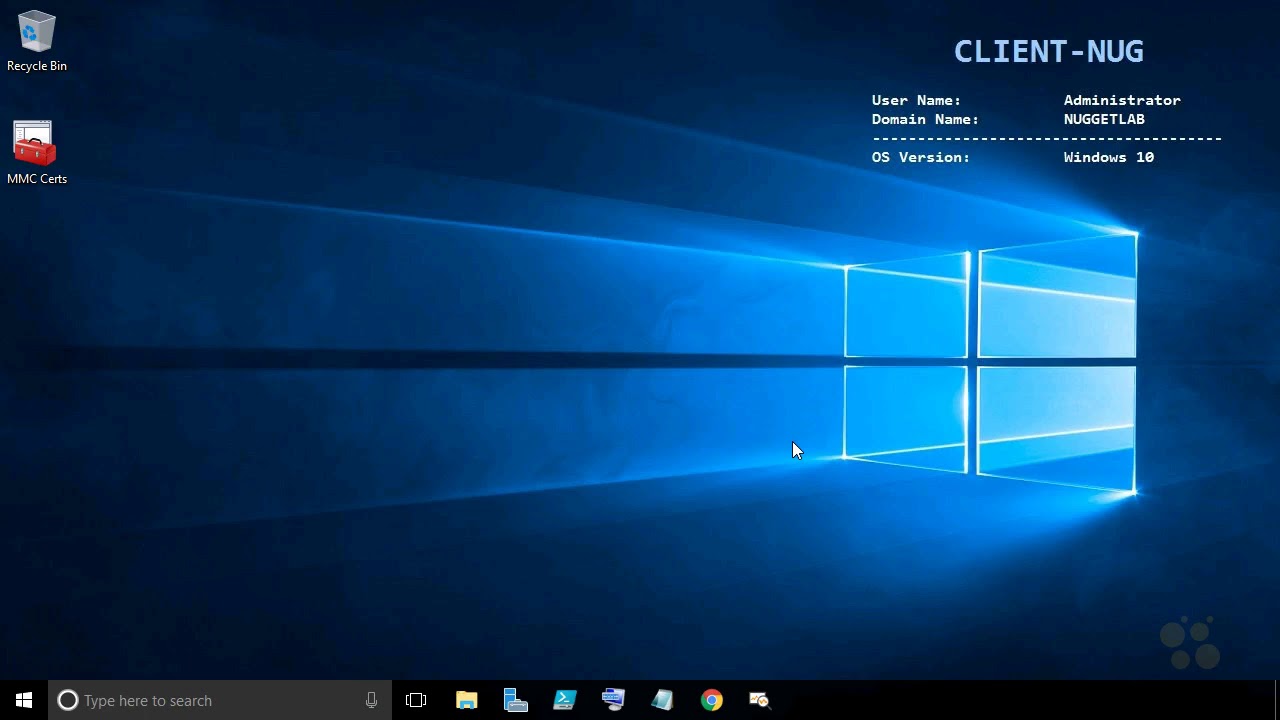Click the CLIENT-NUG computer name text
Screen dimensions: 1280x720
pos(1048,52)
